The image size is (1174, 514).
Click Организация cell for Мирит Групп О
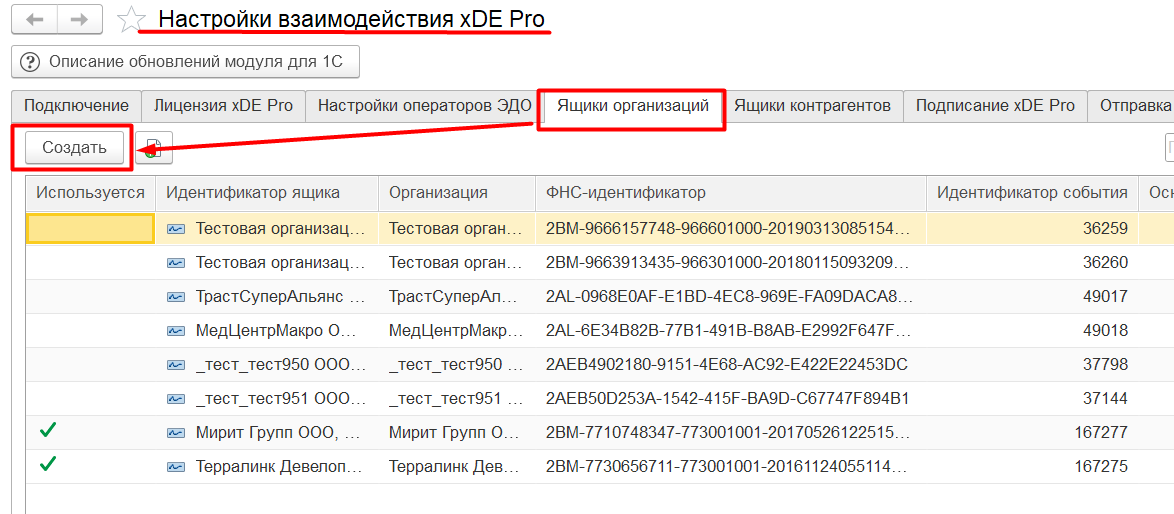[457, 432]
